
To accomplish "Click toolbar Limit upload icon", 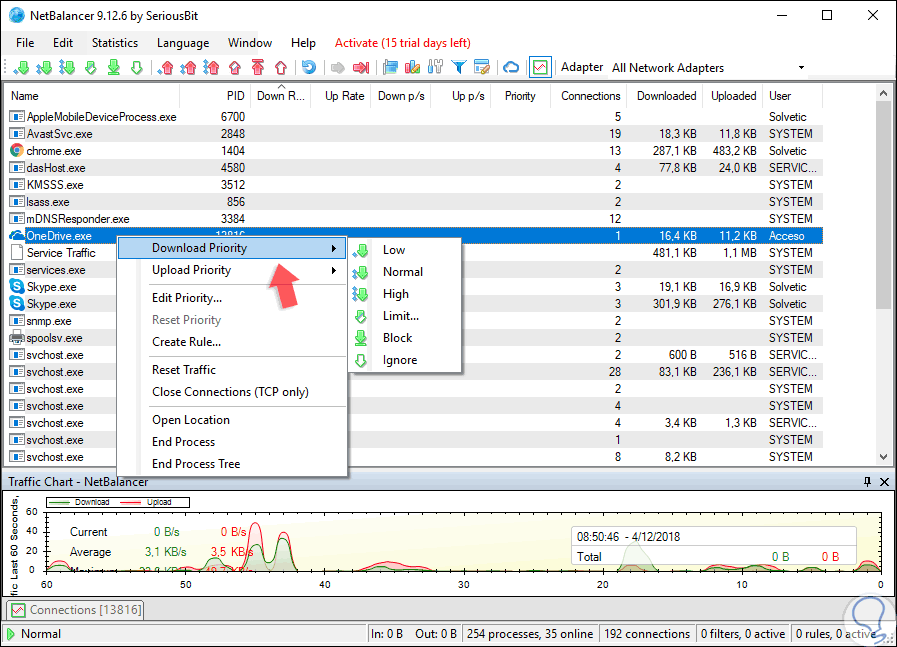I will tap(235, 68).
